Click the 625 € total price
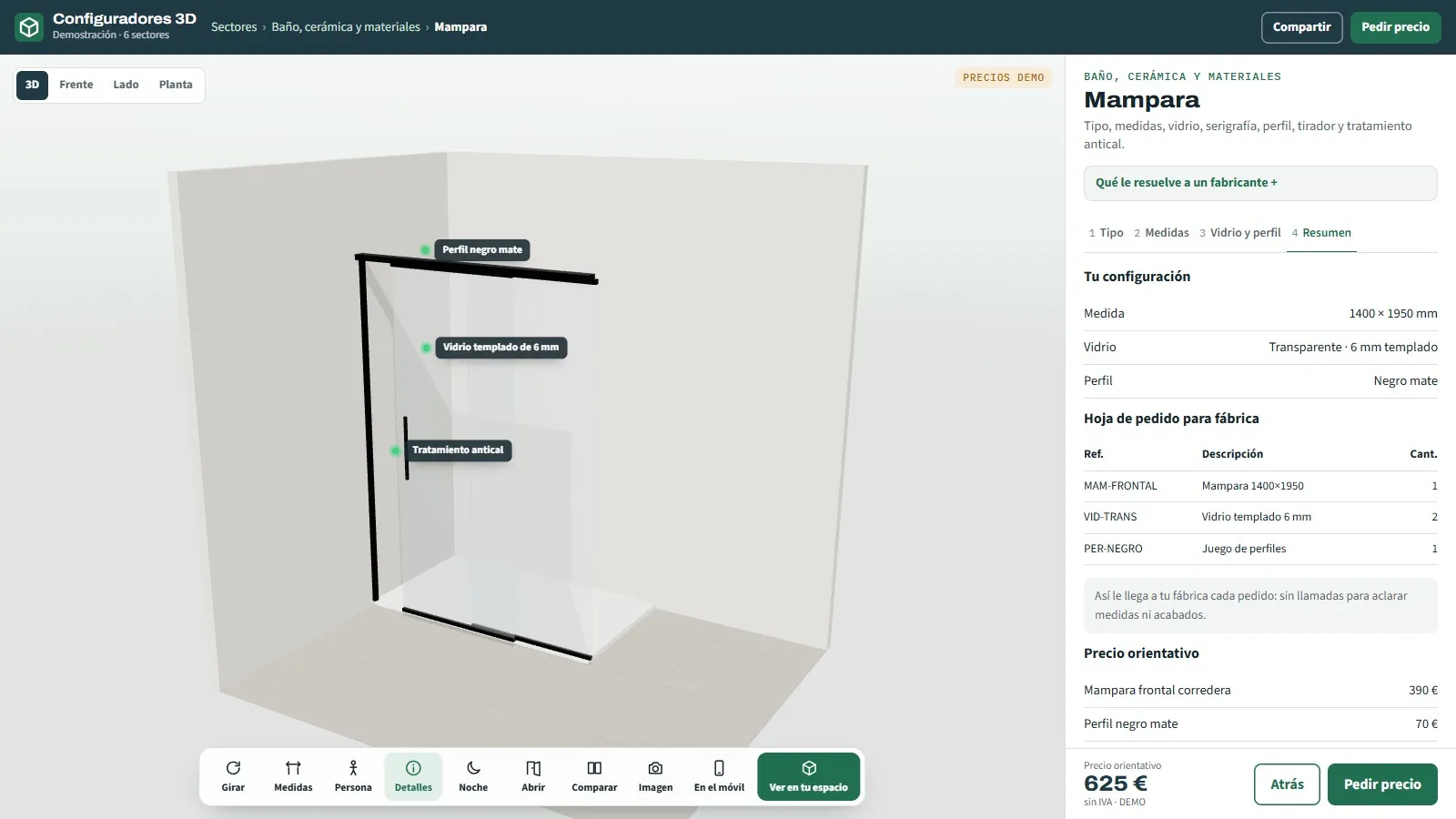 click(x=1116, y=784)
